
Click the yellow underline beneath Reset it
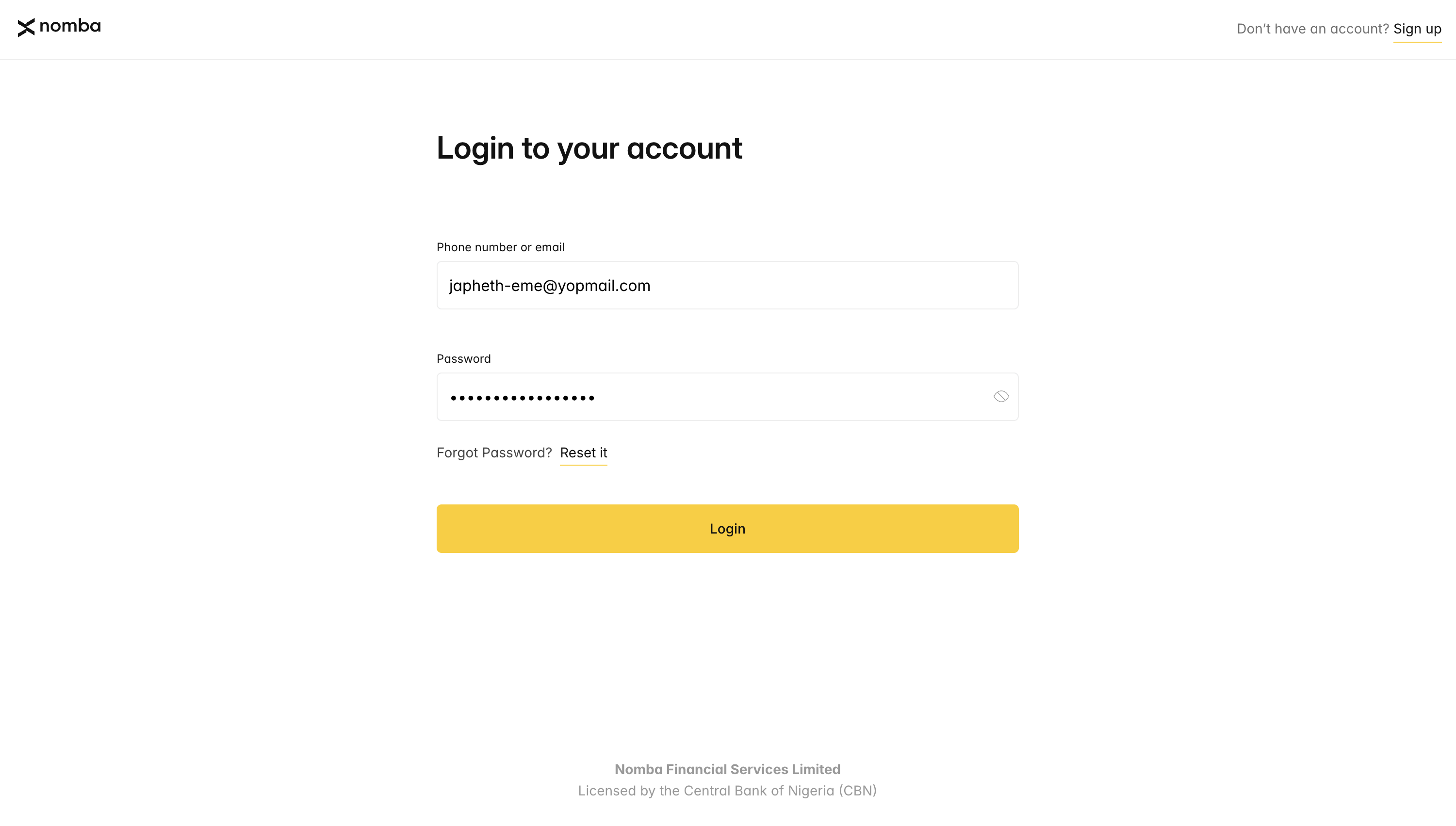pos(583,465)
